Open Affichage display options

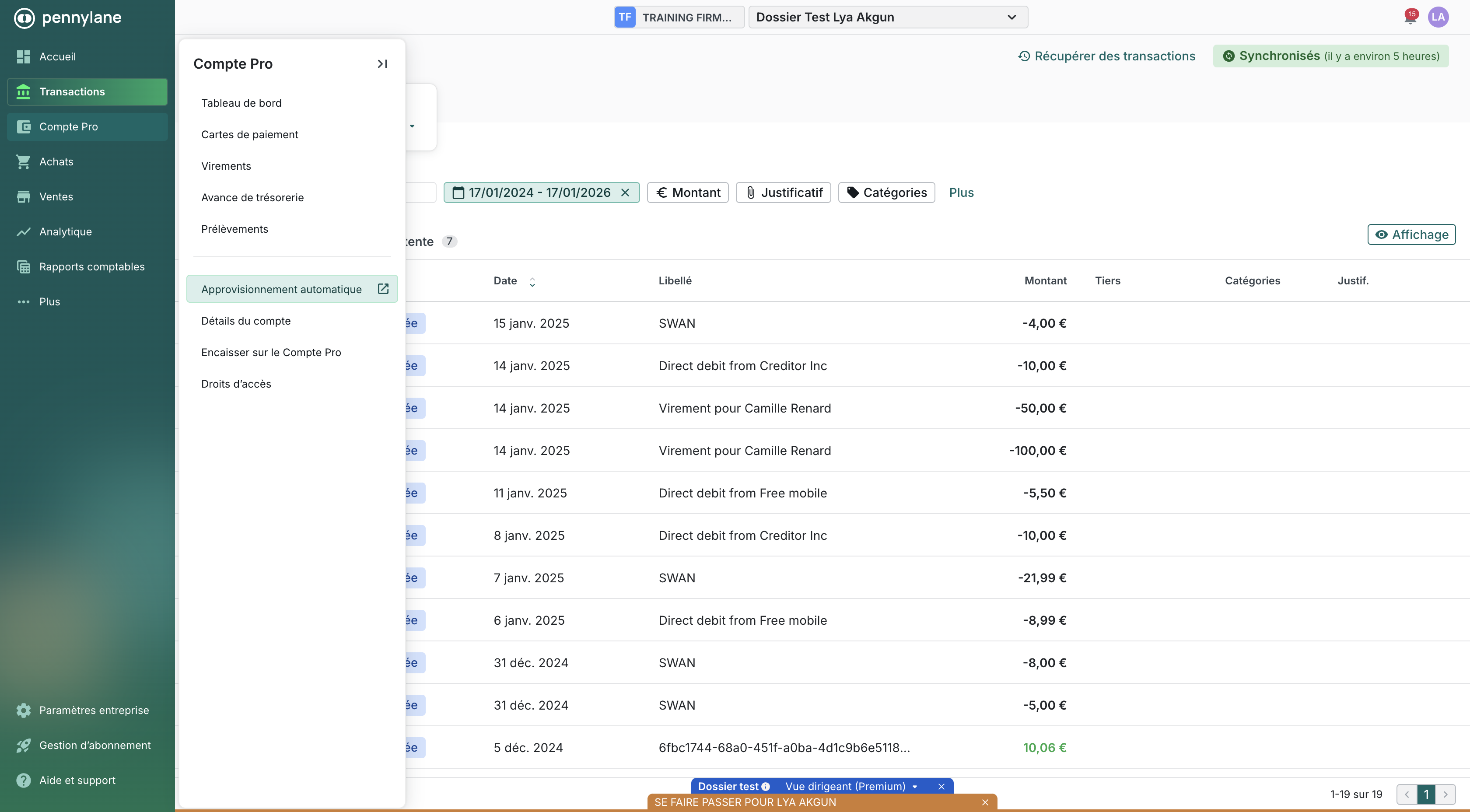coord(1411,234)
